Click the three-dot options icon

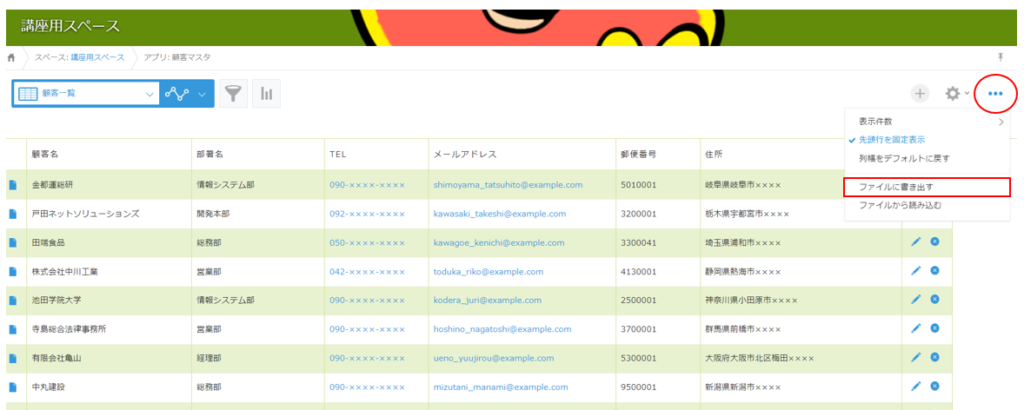tap(995, 93)
